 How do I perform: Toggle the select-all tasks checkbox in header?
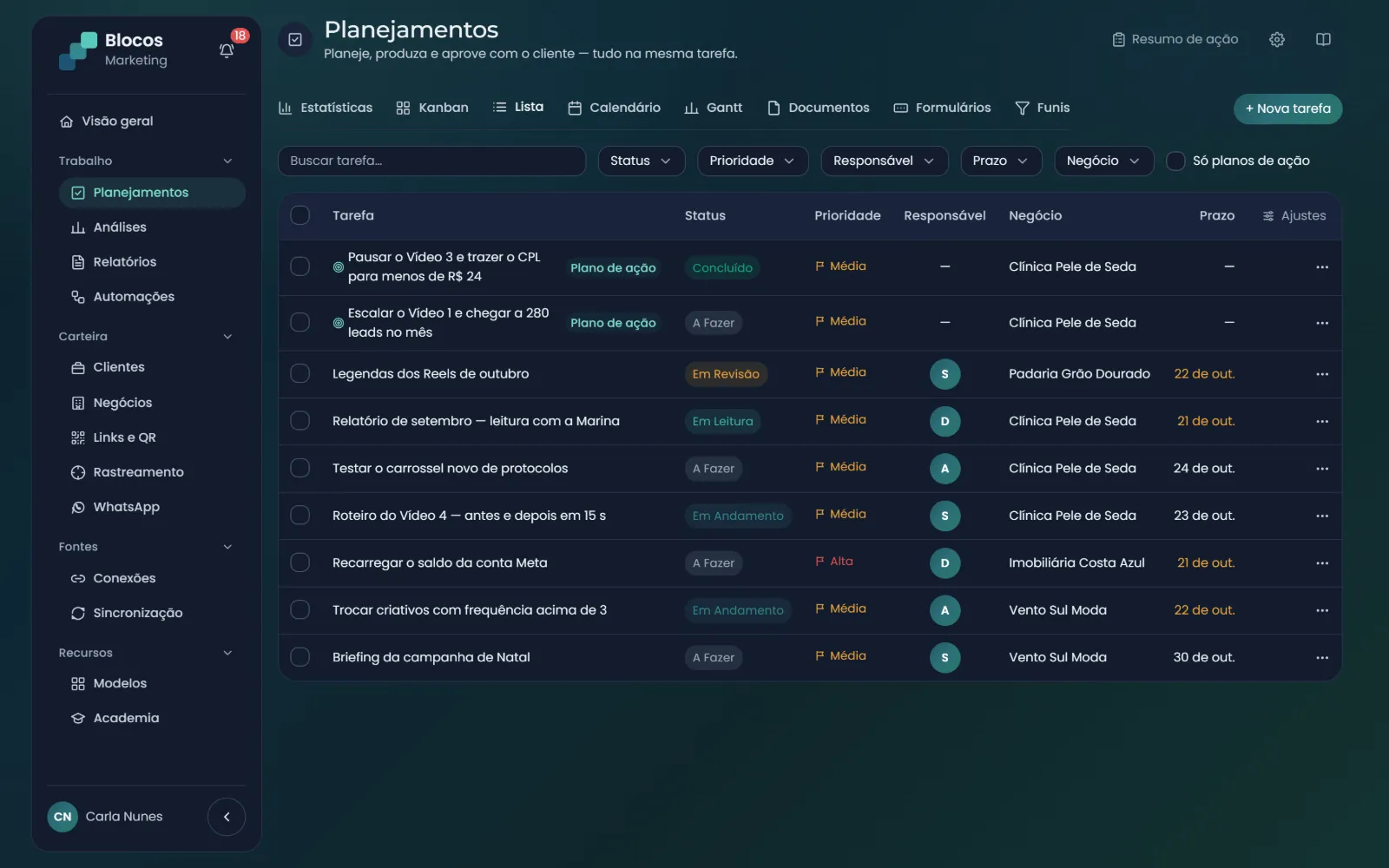tap(300, 215)
